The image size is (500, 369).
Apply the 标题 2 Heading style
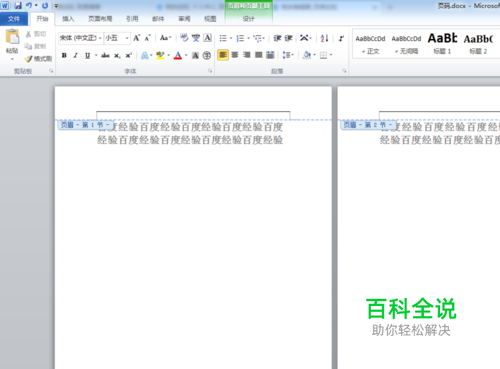pos(478,44)
